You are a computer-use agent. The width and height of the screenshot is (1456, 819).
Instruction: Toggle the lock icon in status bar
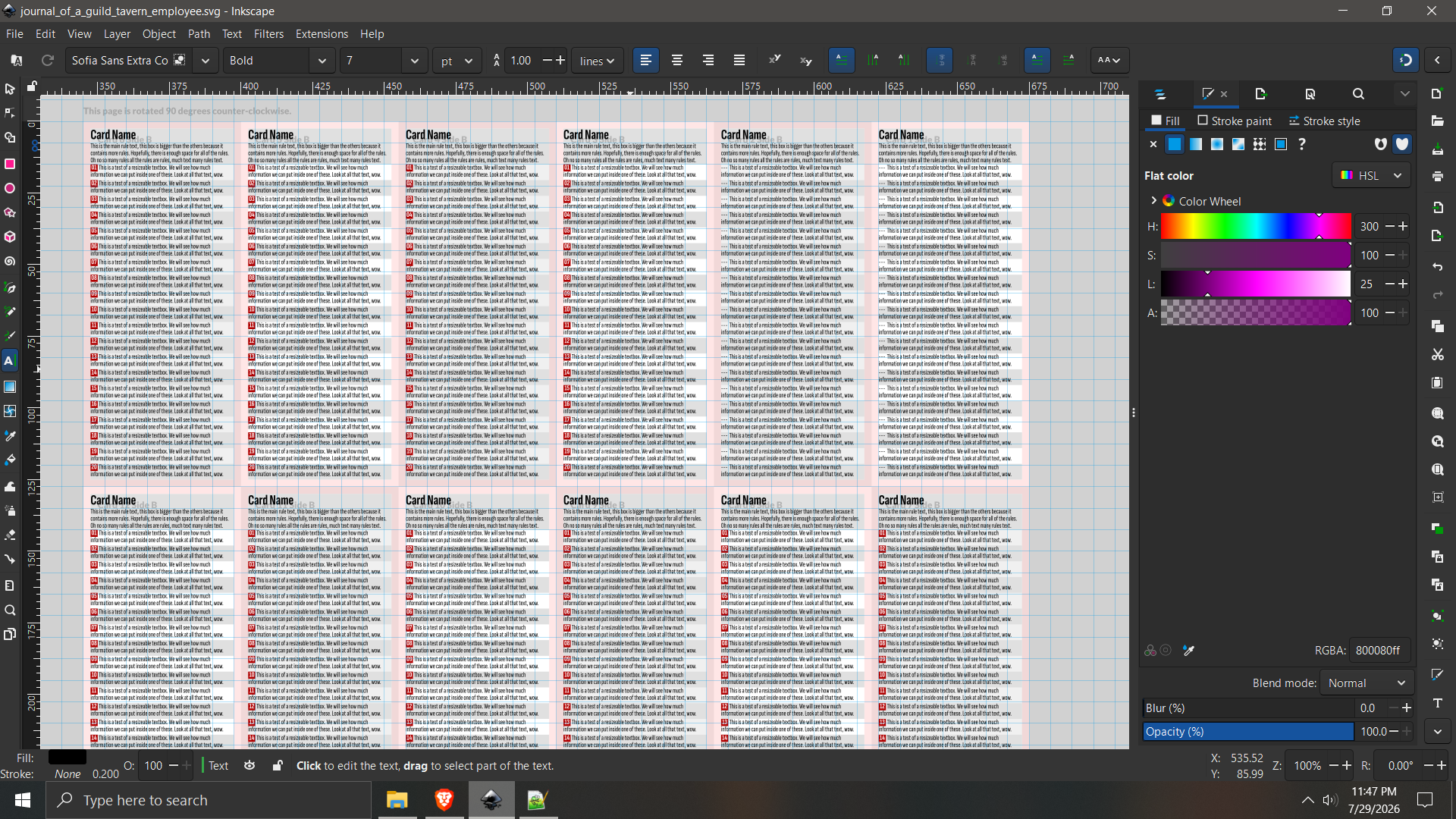click(x=278, y=766)
